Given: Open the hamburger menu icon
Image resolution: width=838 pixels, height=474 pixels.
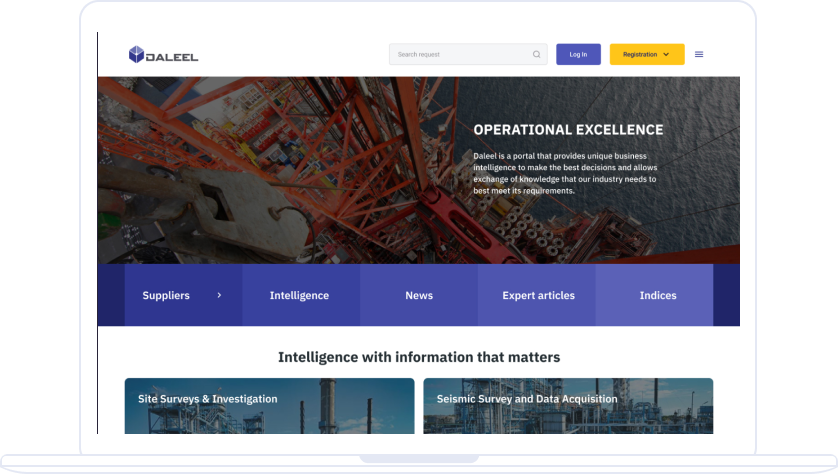Looking at the screenshot, I should tap(699, 55).
